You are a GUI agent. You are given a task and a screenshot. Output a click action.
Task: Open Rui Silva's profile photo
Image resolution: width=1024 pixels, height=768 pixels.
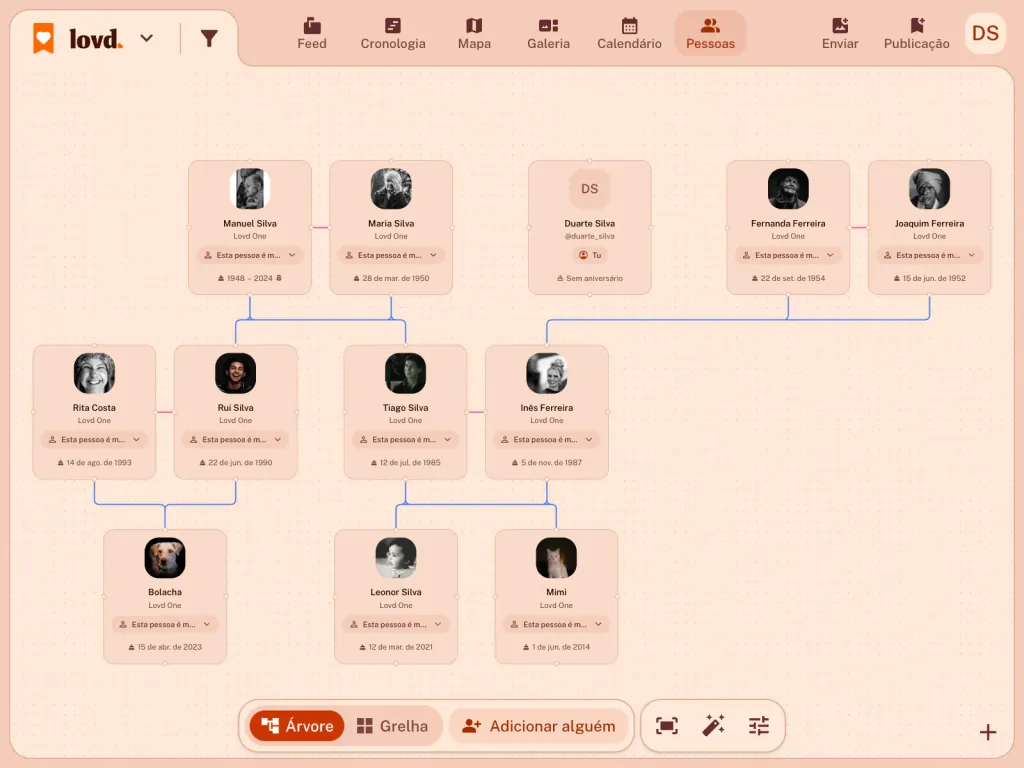pos(236,373)
